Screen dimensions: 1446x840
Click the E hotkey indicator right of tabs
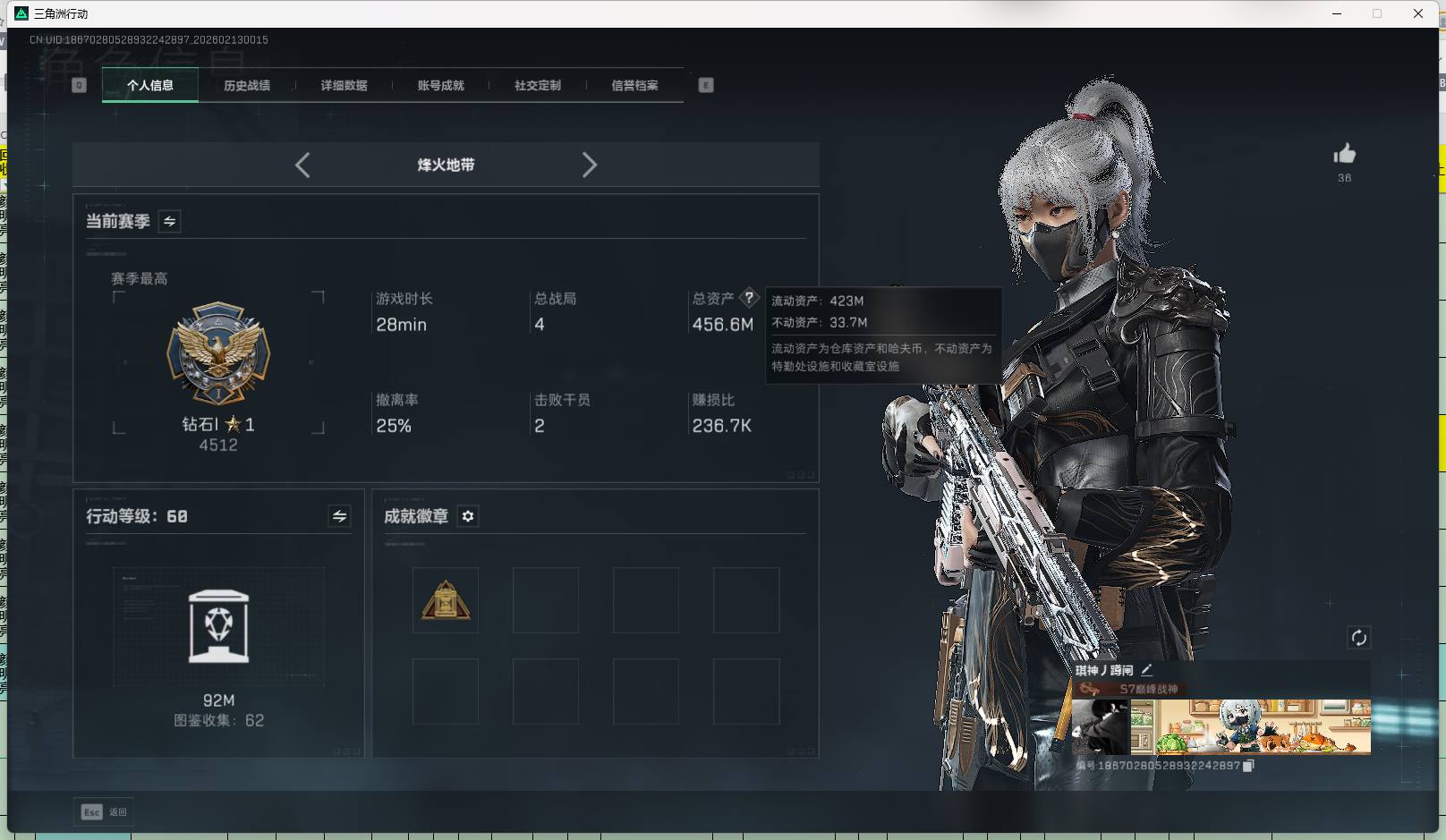tap(706, 85)
